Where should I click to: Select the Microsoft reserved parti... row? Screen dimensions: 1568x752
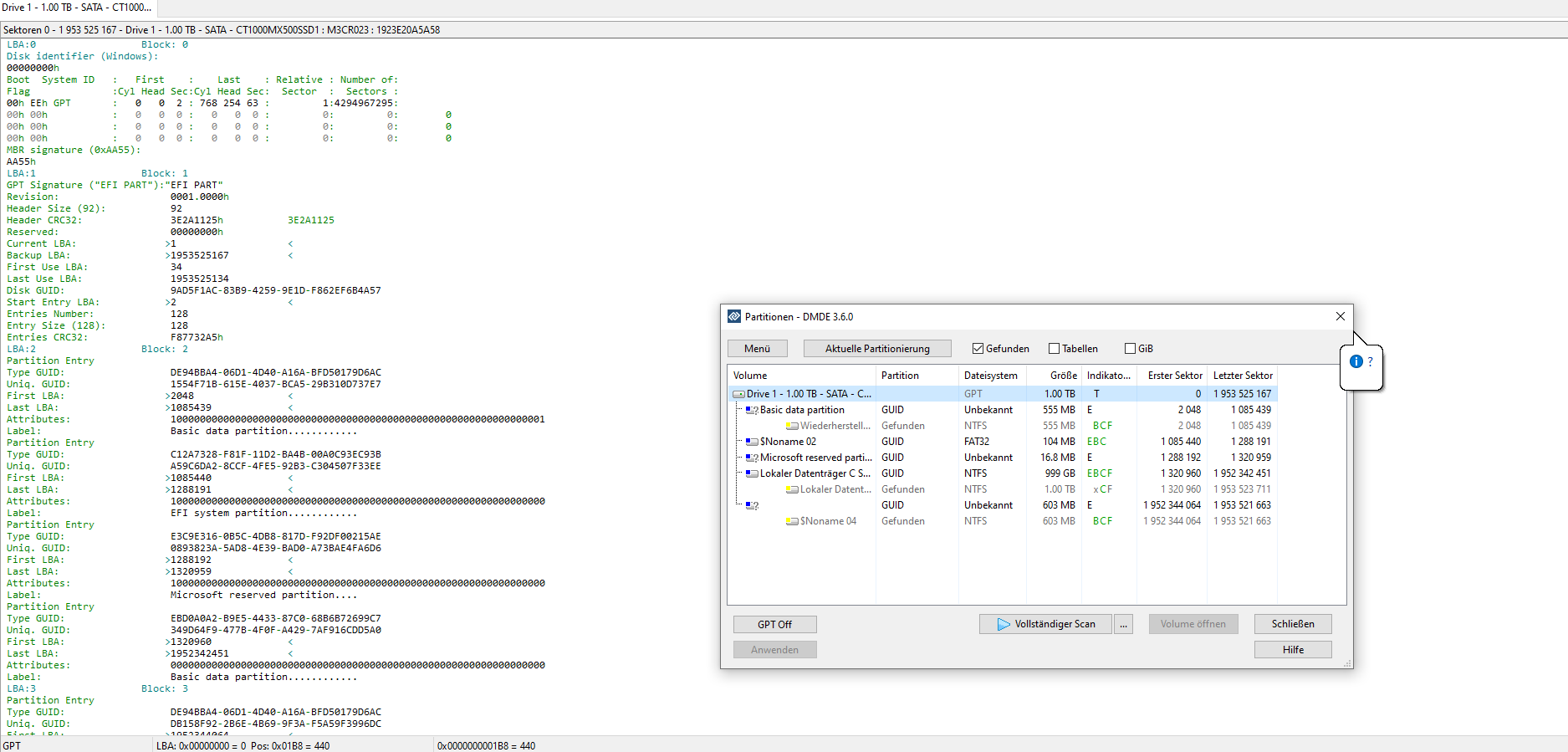point(1004,458)
